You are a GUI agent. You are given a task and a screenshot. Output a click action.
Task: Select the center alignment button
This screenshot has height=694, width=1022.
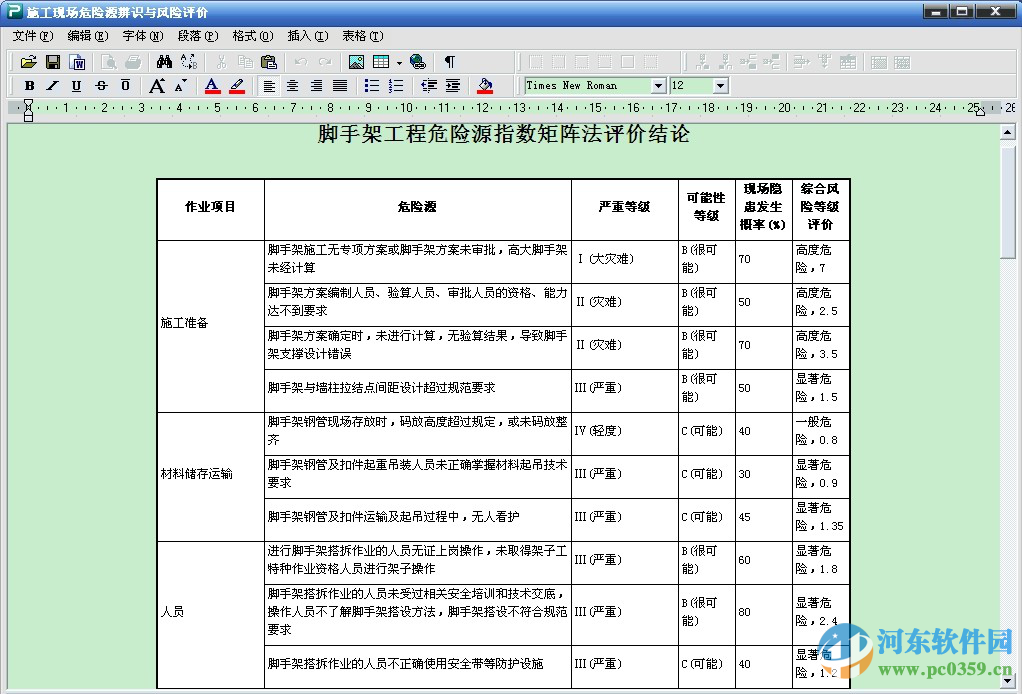click(x=292, y=85)
